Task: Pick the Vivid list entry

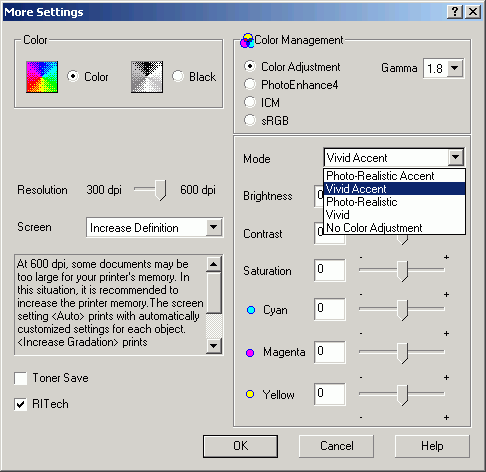Action: (394, 215)
